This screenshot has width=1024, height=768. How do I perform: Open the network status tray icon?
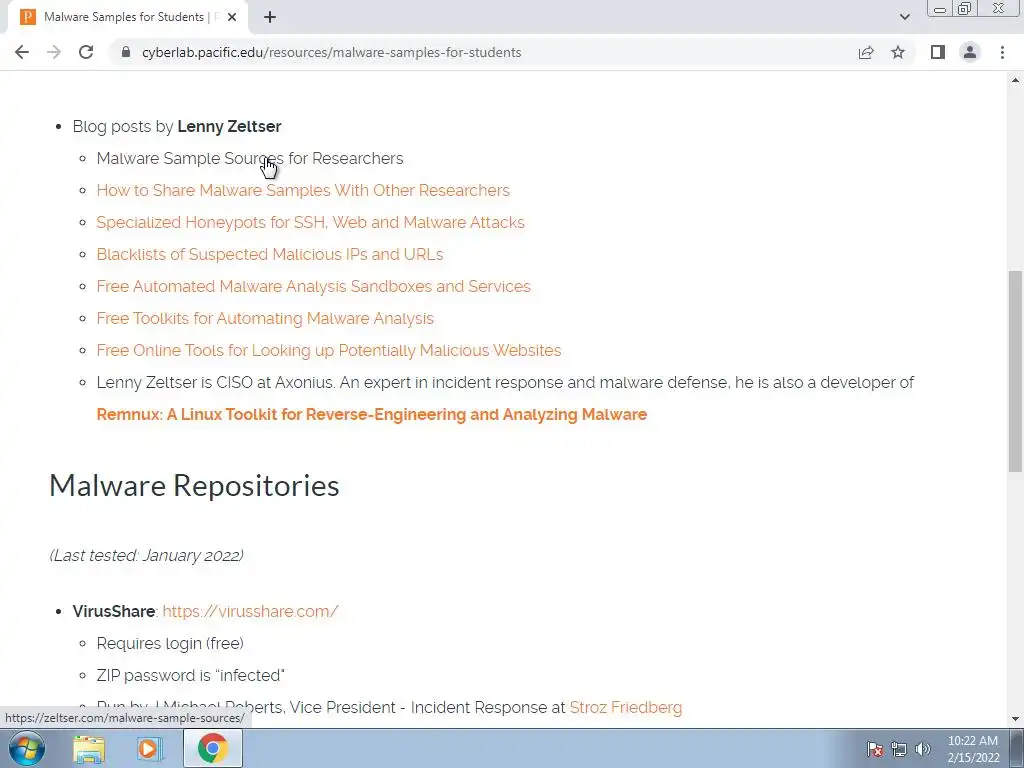pyautogui.click(x=899, y=749)
